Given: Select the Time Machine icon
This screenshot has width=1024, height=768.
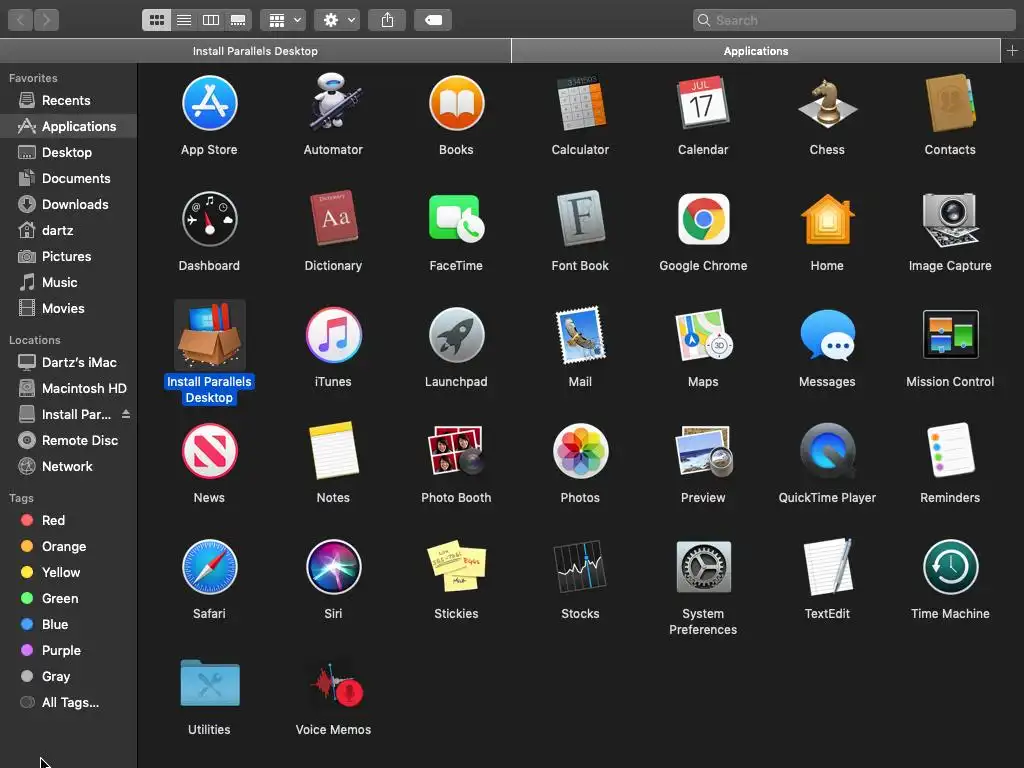Looking at the screenshot, I should click(x=950, y=567).
